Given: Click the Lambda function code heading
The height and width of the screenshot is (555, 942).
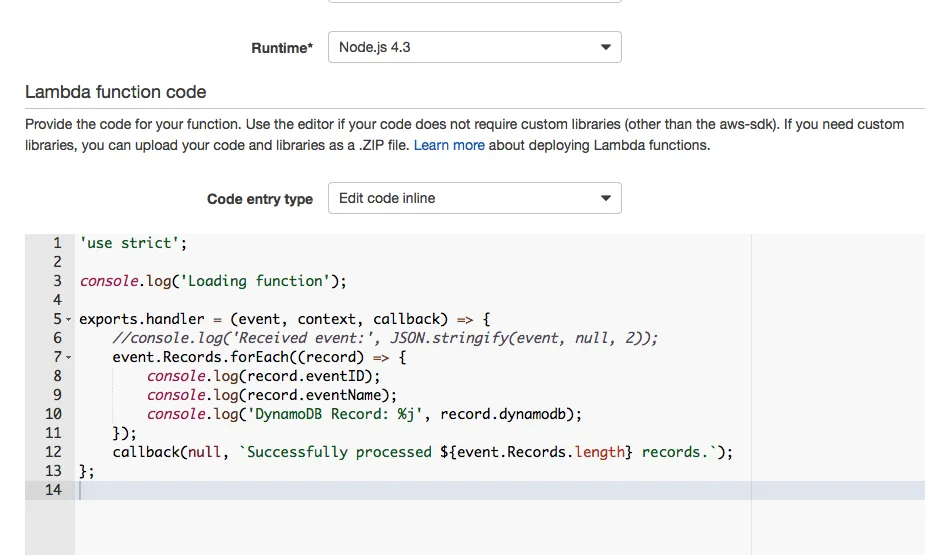Looking at the screenshot, I should (116, 92).
